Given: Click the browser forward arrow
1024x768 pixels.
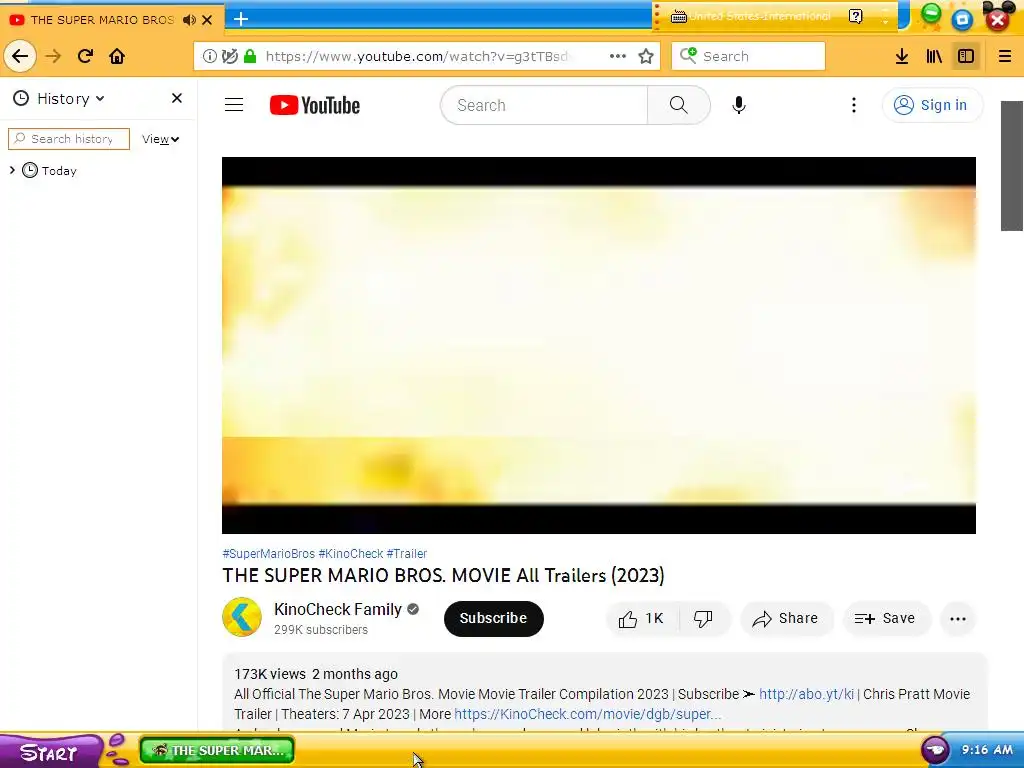Looking at the screenshot, I should click(53, 56).
